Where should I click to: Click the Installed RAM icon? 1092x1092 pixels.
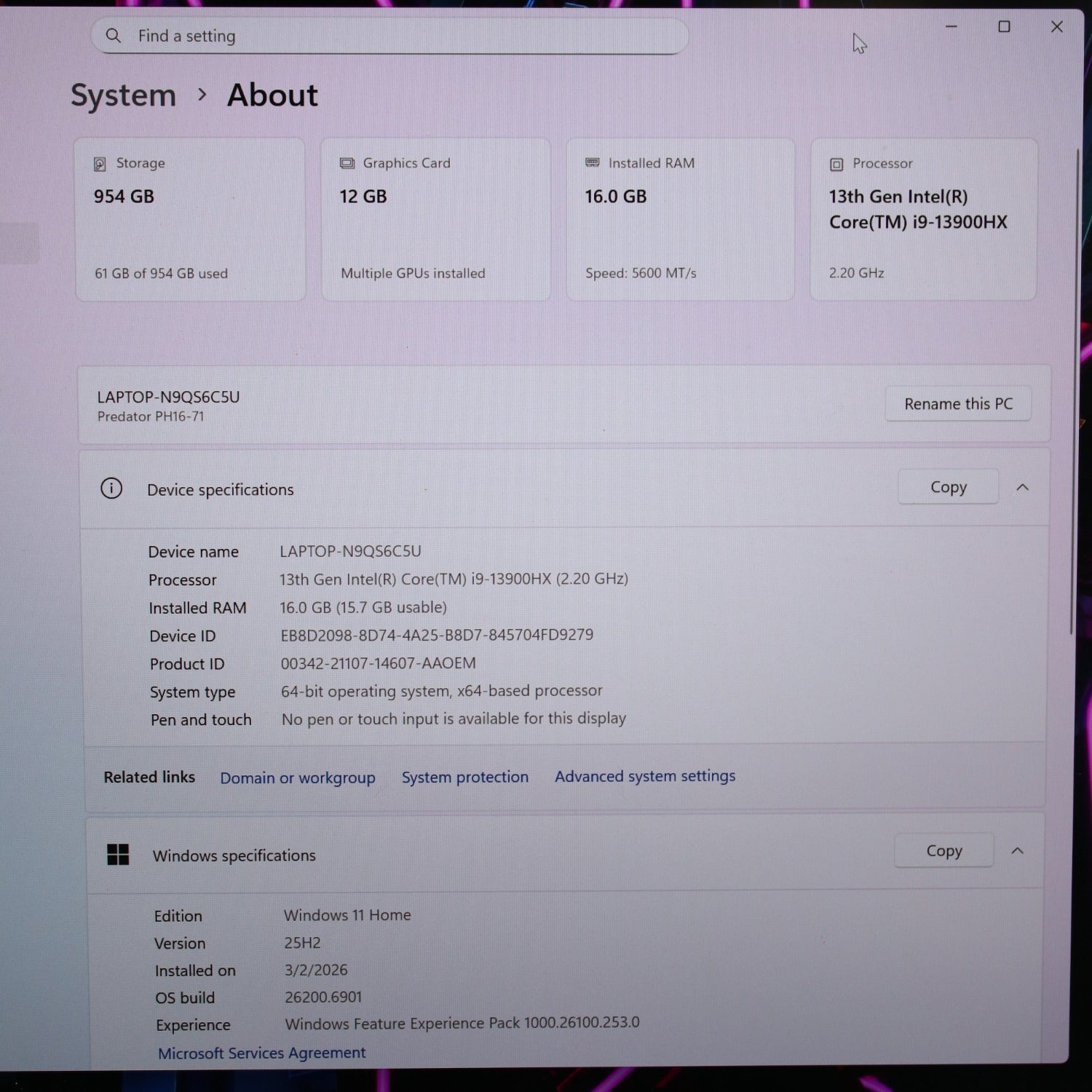[593, 162]
